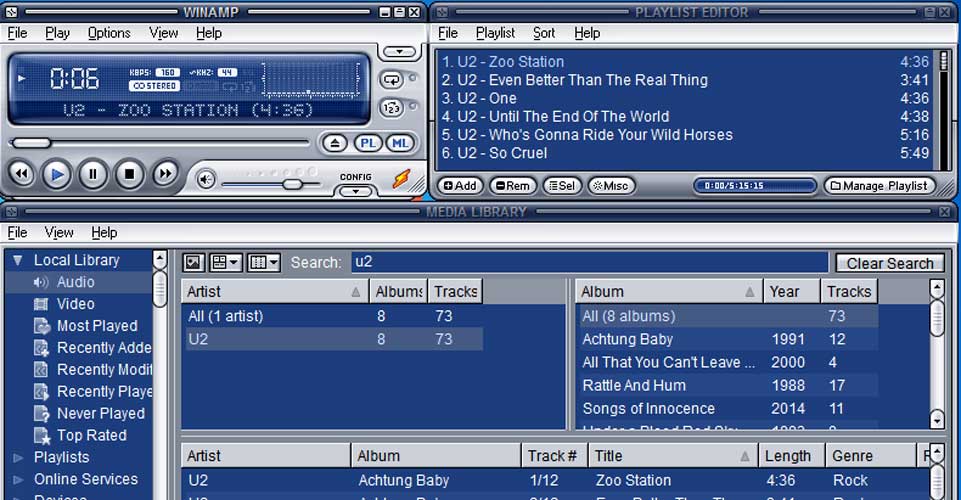
Task: Toggle the album art view icon
Action: [x=193, y=263]
